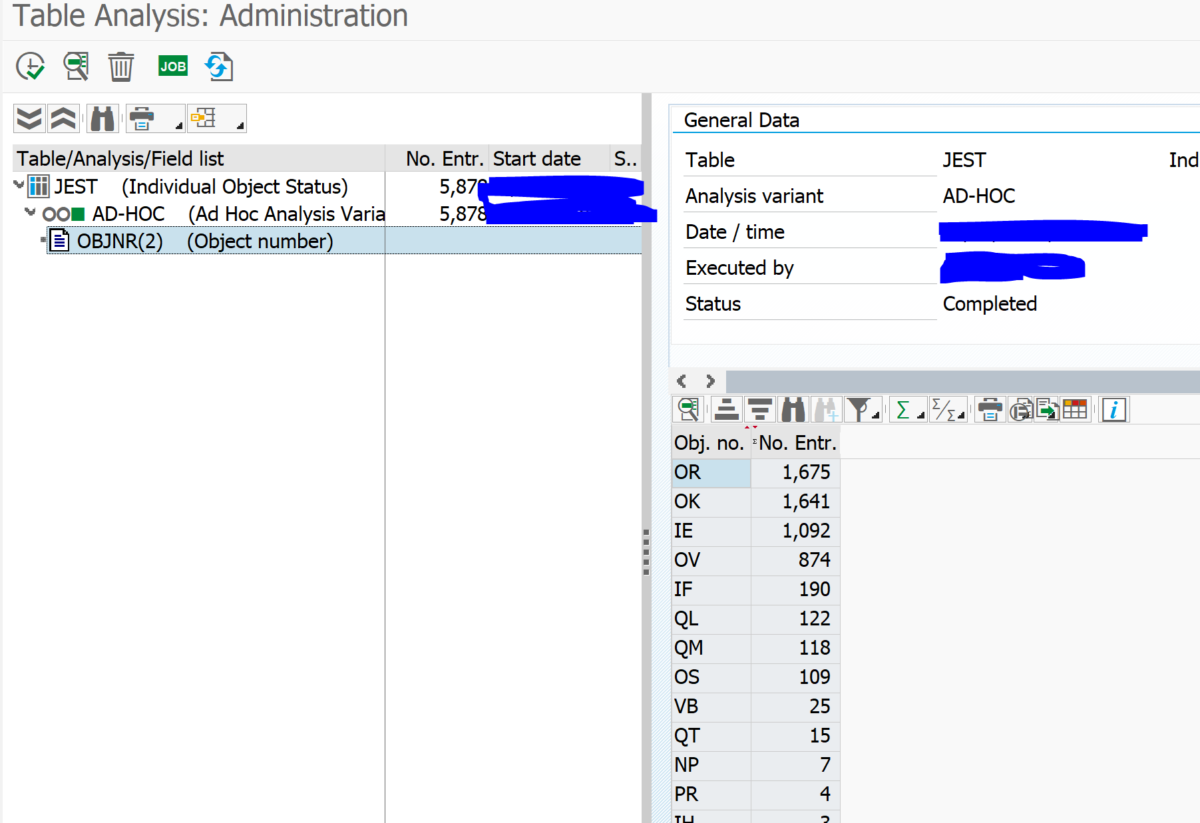Calculate a total using the sigma icon
This screenshot has width=1200, height=823.
pos(905,409)
